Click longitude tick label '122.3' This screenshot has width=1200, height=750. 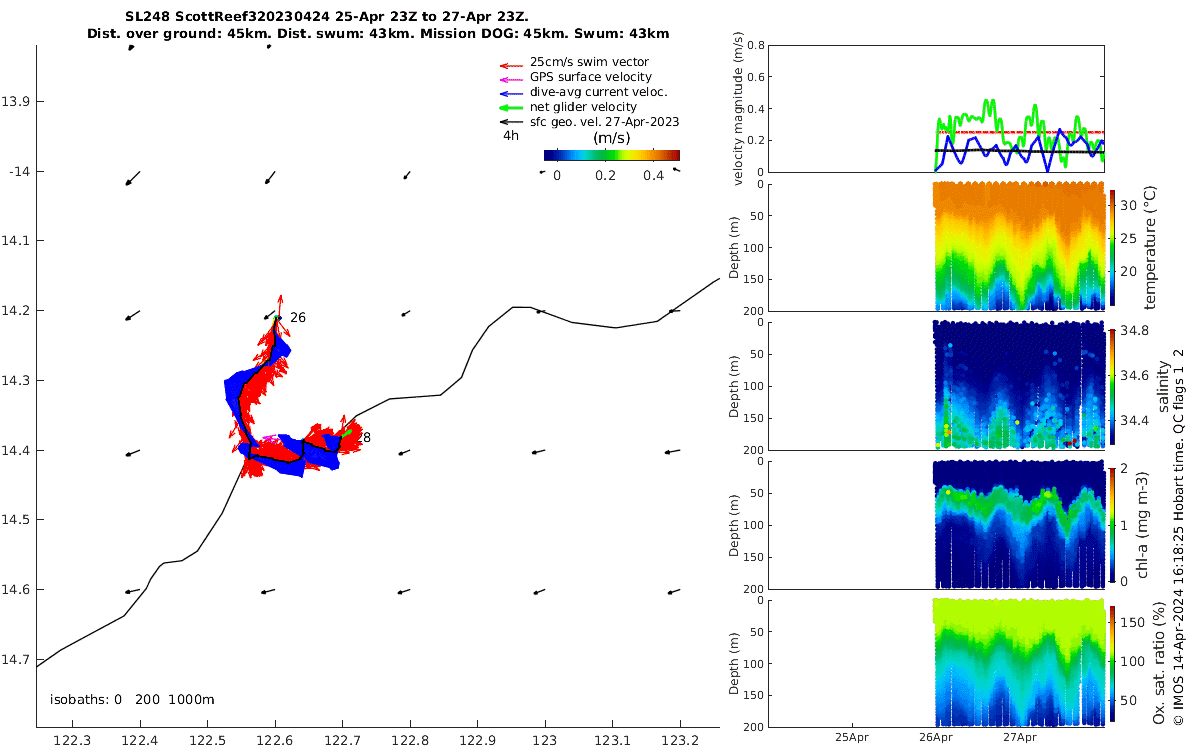point(71,741)
